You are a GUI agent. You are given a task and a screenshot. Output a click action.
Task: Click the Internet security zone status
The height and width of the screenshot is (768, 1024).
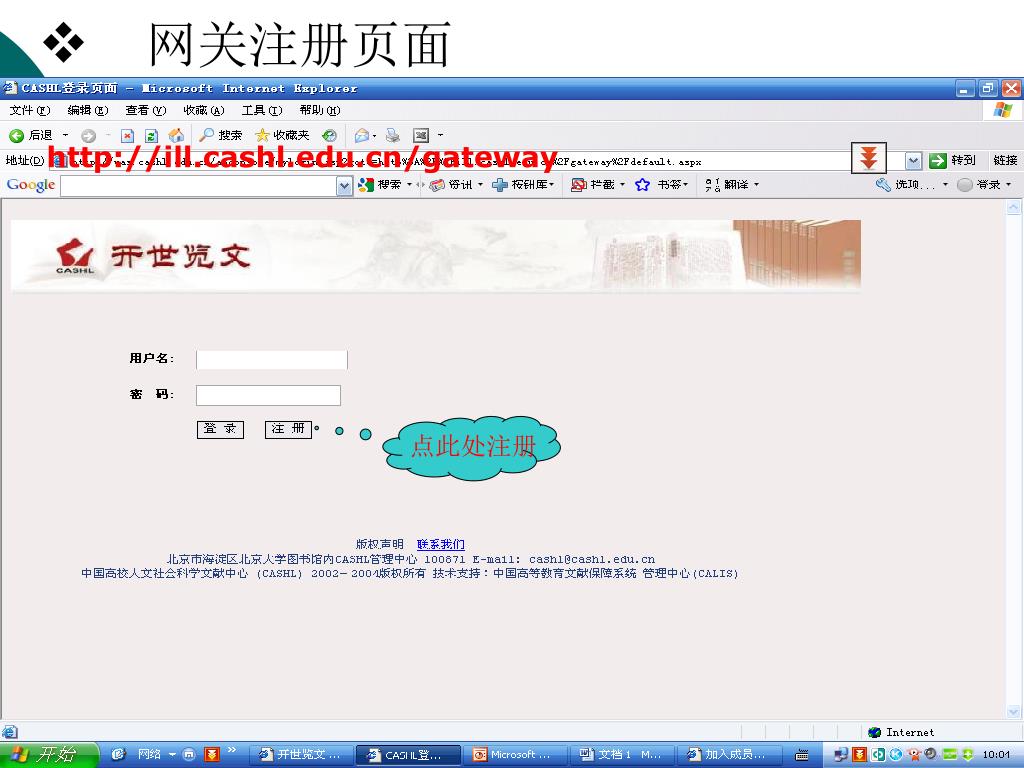[902, 733]
